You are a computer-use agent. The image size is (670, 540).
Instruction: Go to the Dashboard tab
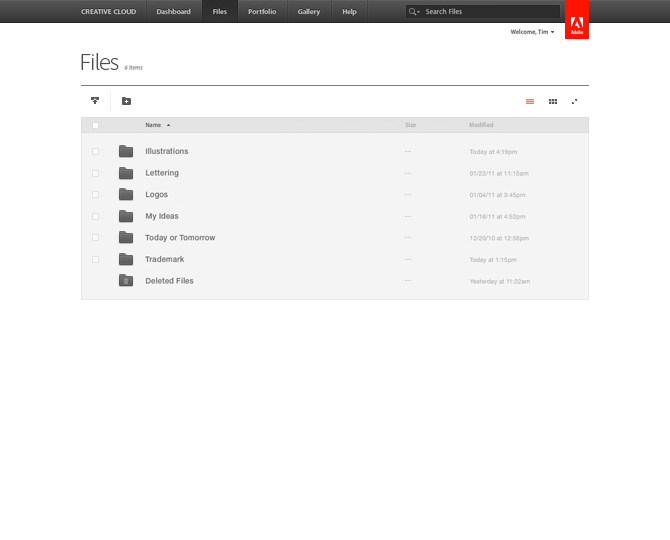pos(173,12)
